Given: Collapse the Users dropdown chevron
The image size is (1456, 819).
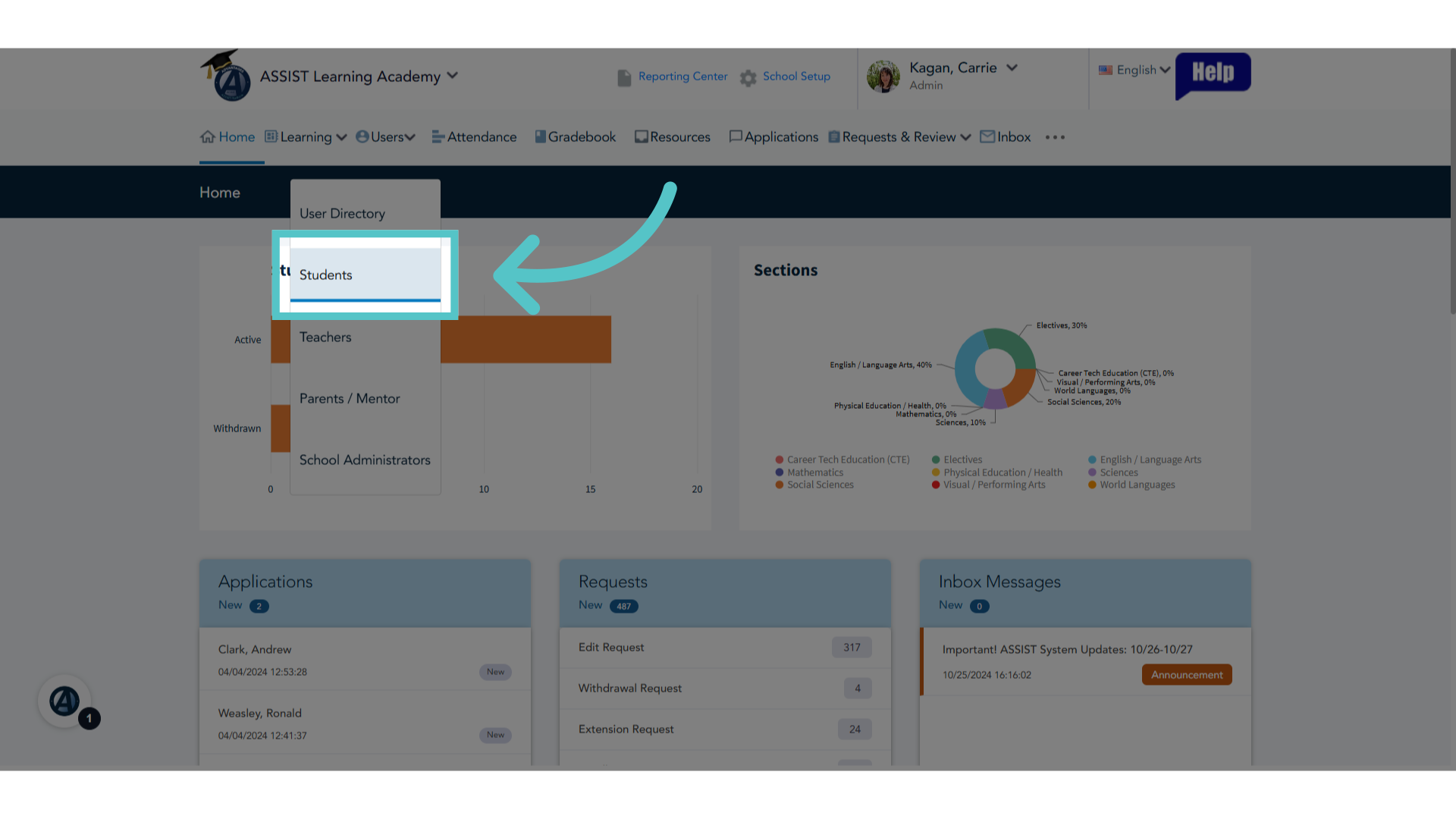Looking at the screenshot, I should (x=410, y=137).
